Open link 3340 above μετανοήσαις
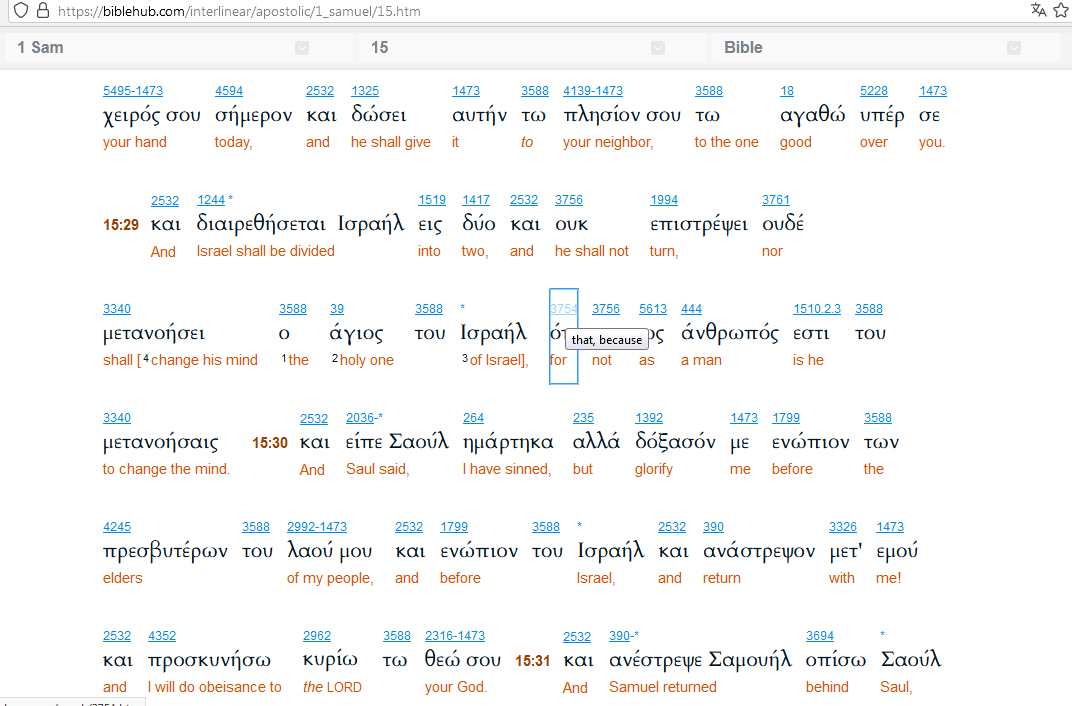The image size is (1072, 706). pyautogui.click(x=117, y=418)
